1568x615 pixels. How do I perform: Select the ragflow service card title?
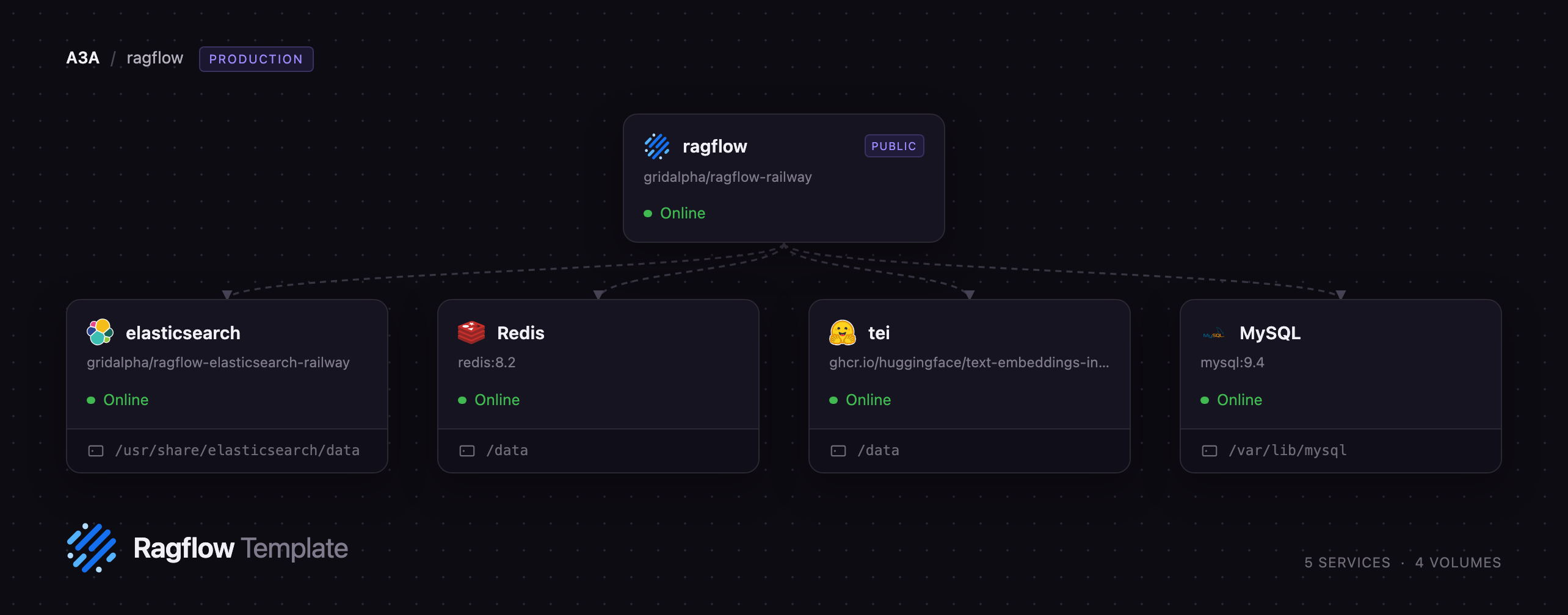point(714,146)
